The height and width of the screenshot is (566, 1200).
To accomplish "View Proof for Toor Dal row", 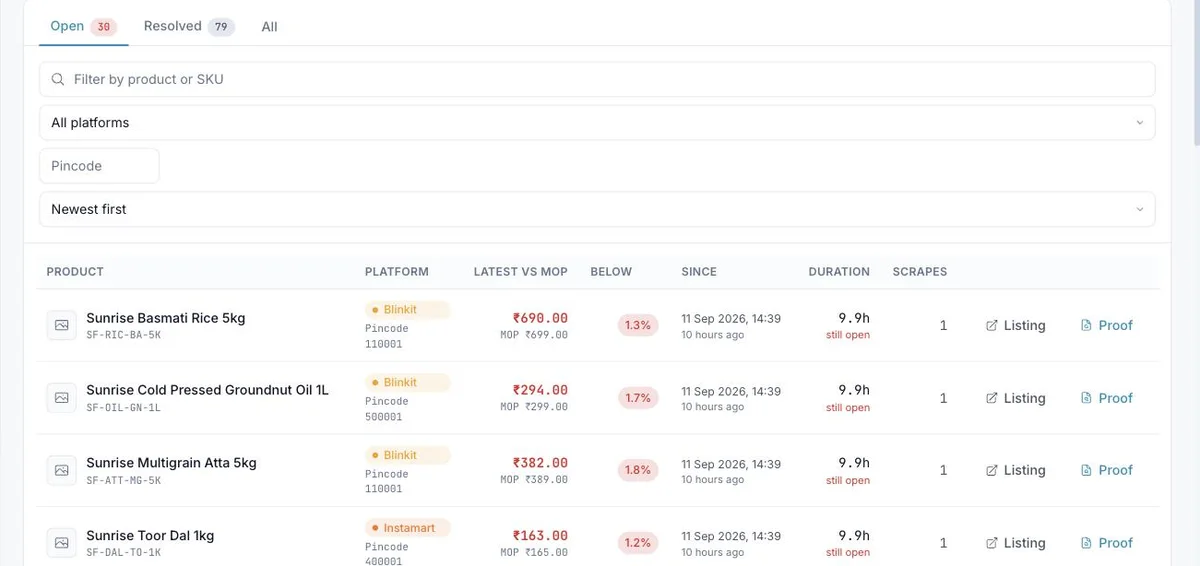I will [1106, 543].
